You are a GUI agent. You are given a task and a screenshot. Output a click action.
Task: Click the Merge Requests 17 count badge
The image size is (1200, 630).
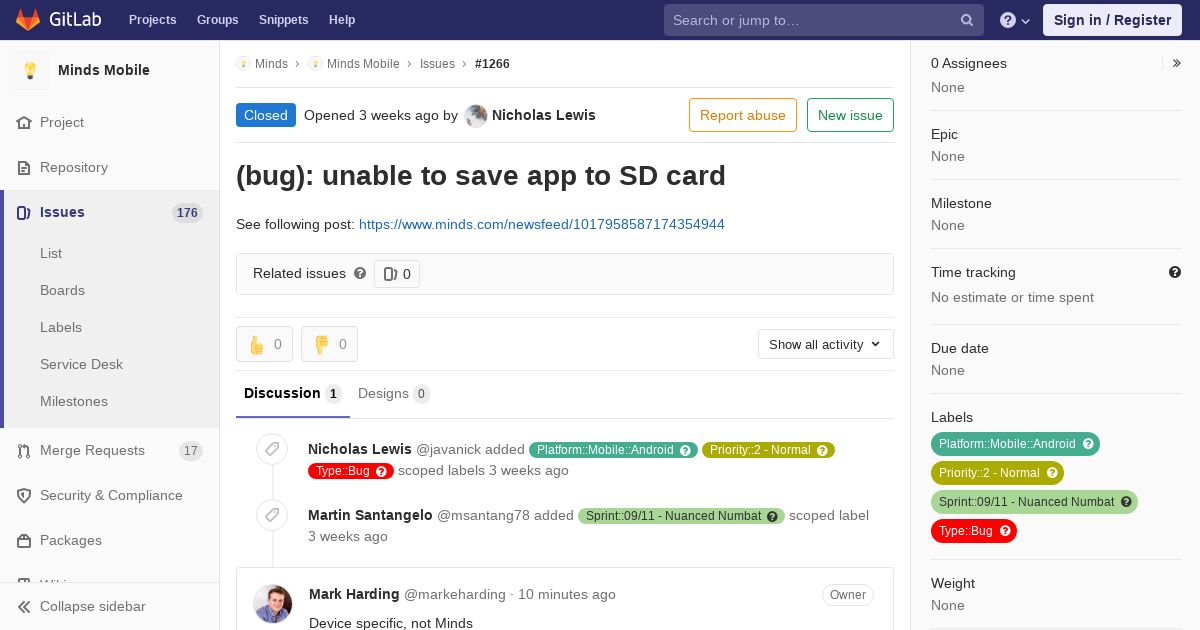pyautogui.click(x=191, y=451)
